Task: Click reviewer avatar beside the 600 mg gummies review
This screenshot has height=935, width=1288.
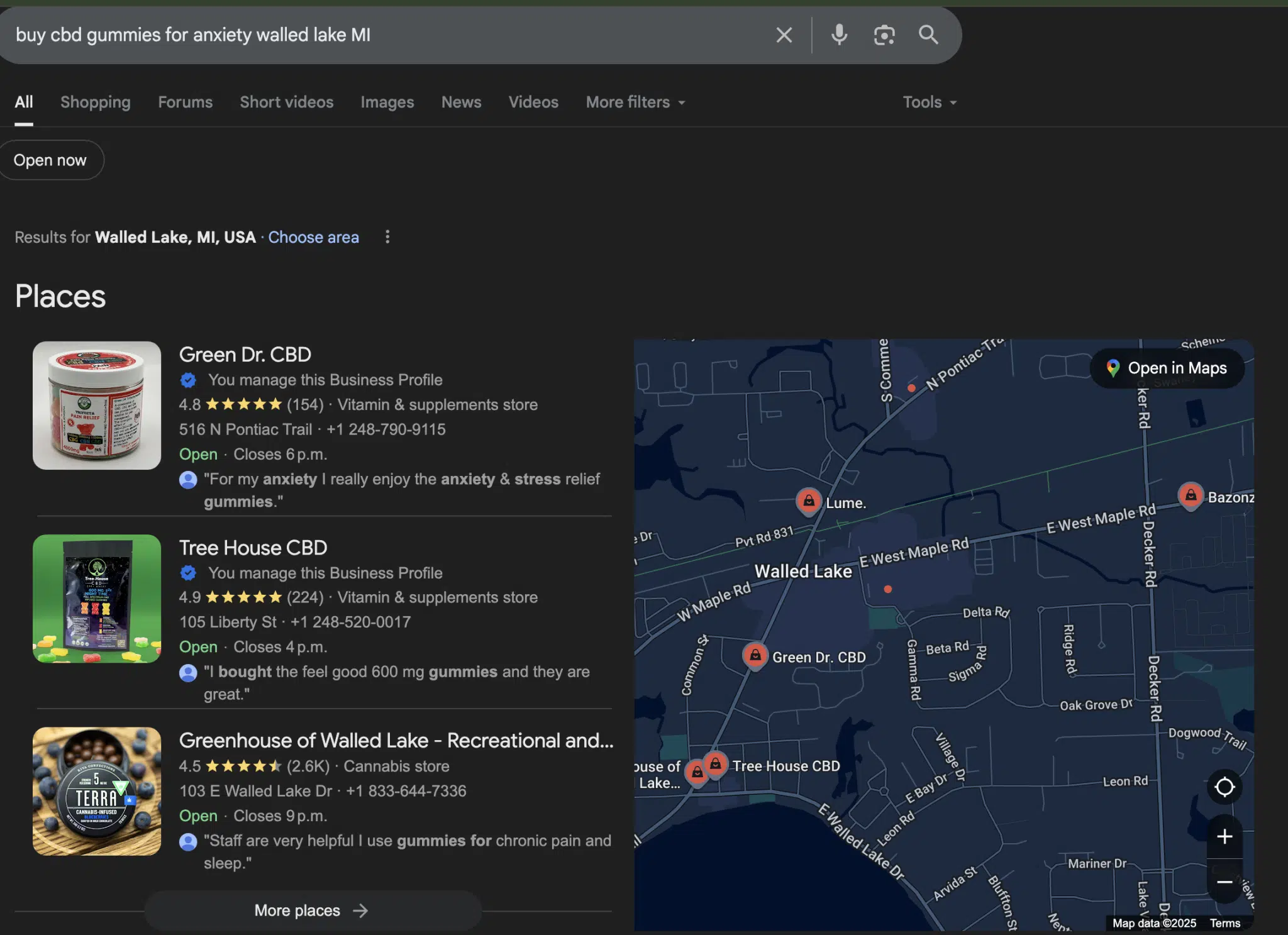Action: 188,673
